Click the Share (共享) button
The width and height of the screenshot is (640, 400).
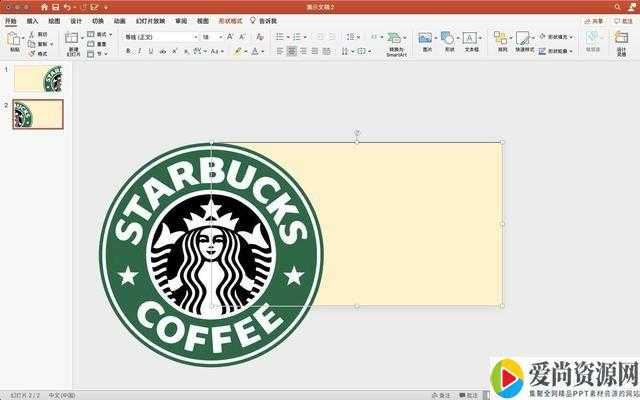pos(594,20)
